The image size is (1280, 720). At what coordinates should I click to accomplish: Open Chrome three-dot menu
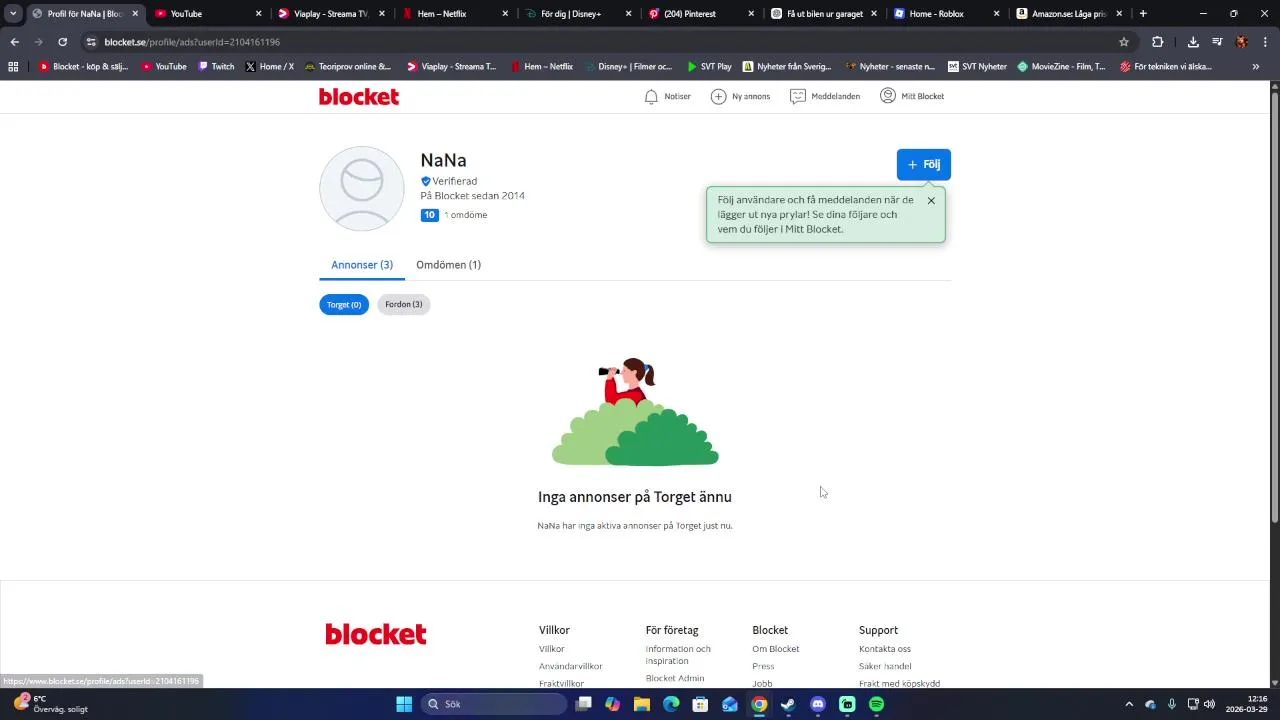[x=1265, y=42]
